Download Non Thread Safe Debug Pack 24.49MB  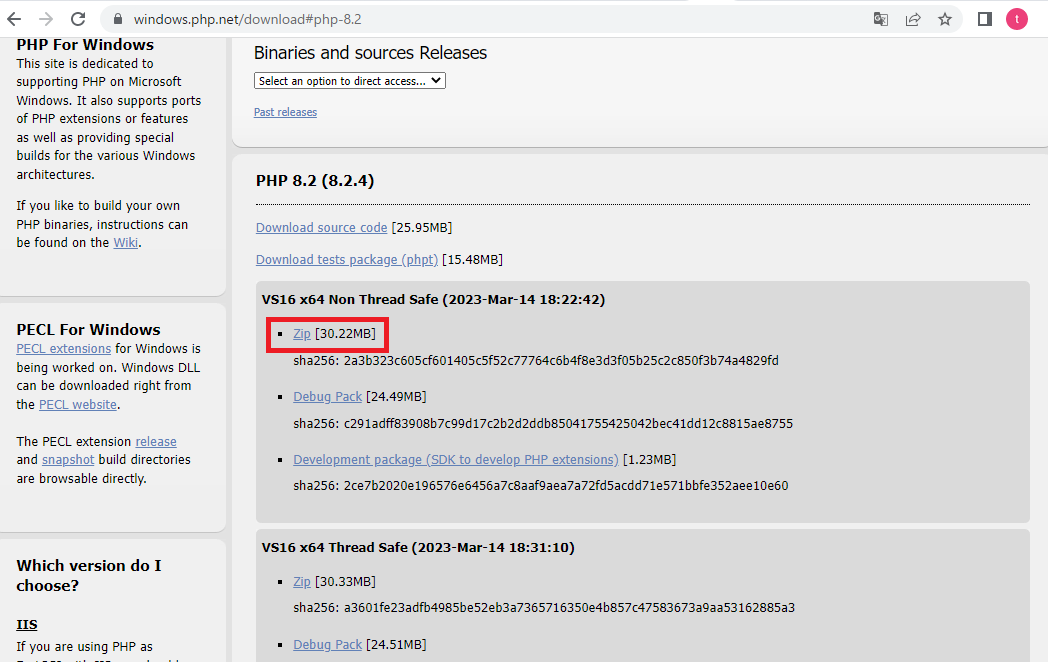[x=328, y=397]
